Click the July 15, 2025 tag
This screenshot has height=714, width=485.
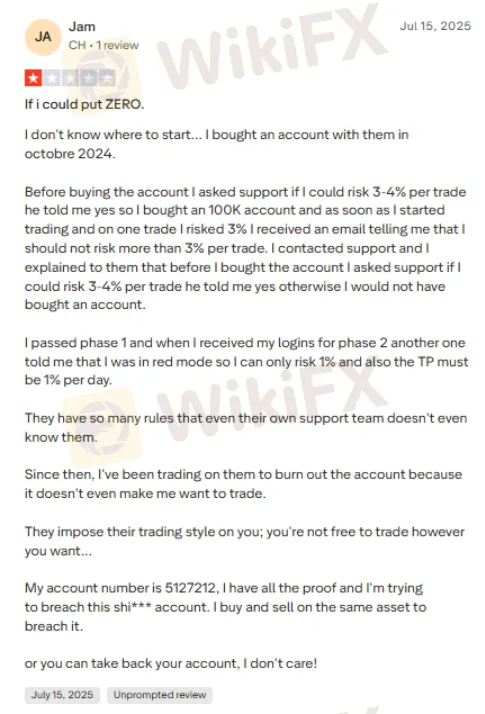[62, 695]
